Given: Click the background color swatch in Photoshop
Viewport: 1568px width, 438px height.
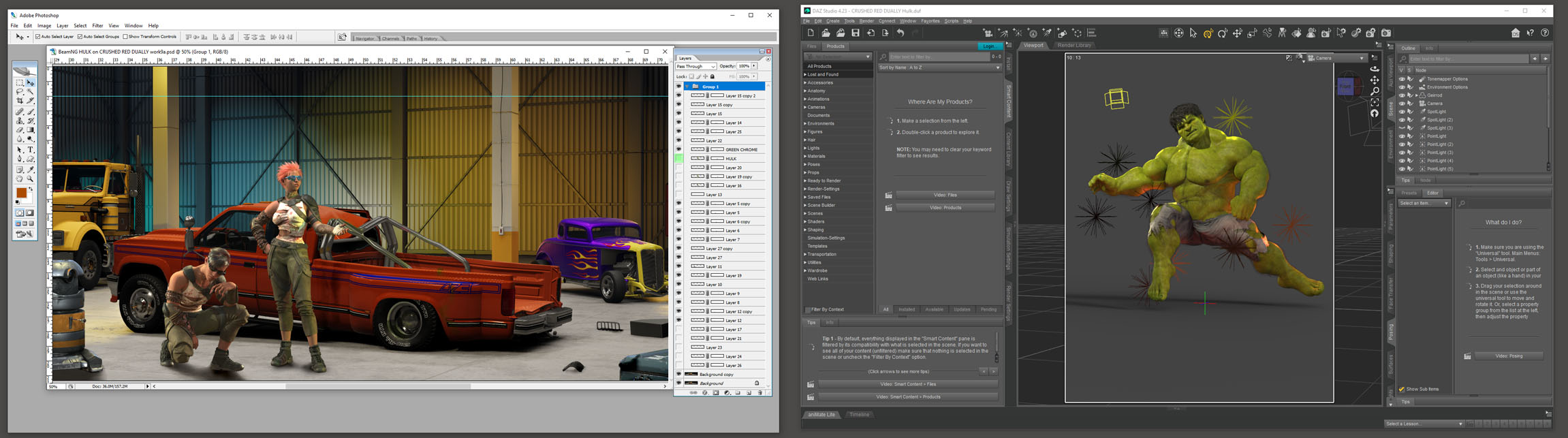Looking at the screenshot, I should click(x=29, y=200).
